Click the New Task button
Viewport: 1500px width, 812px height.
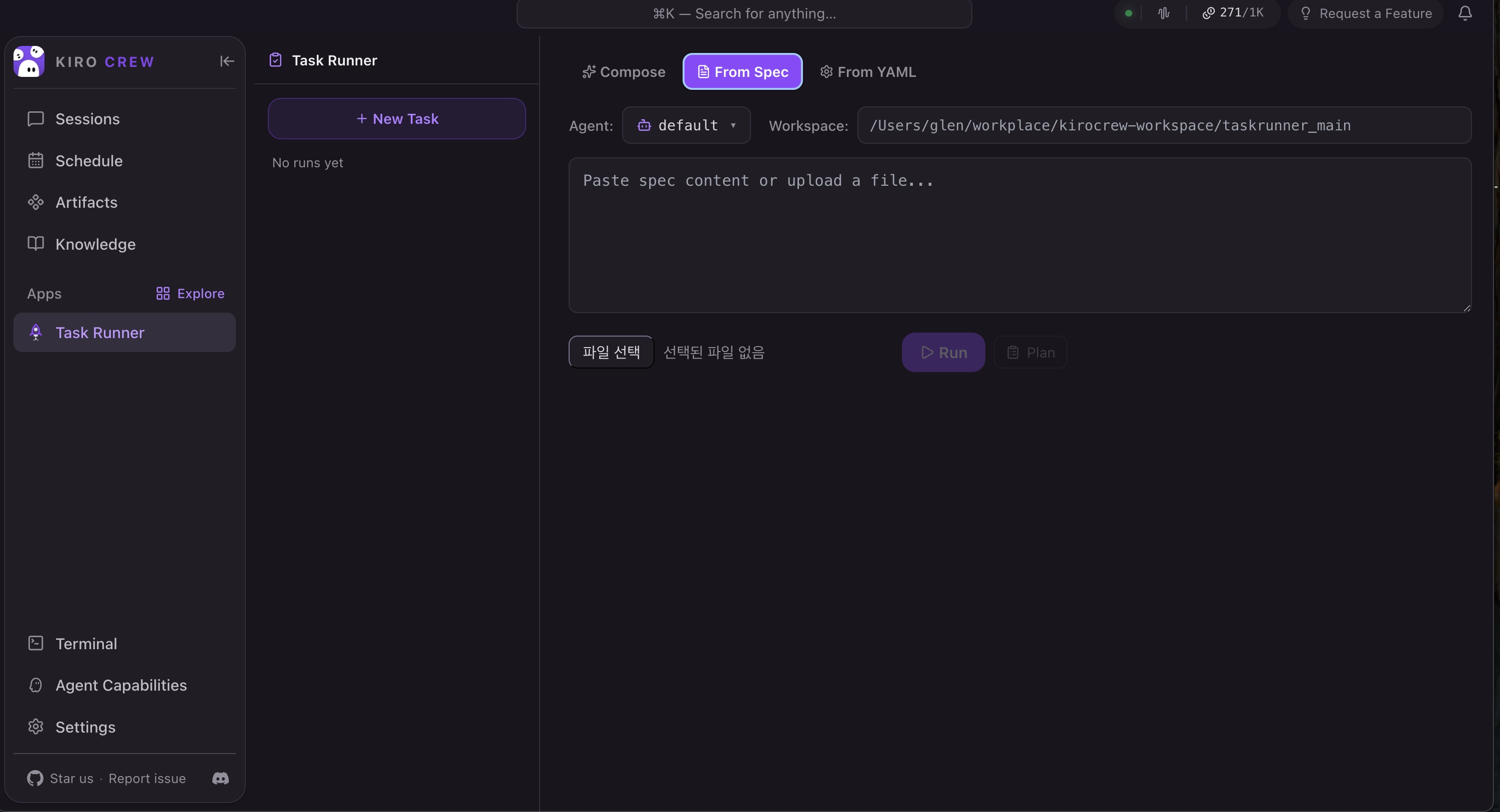pos(397,119)
